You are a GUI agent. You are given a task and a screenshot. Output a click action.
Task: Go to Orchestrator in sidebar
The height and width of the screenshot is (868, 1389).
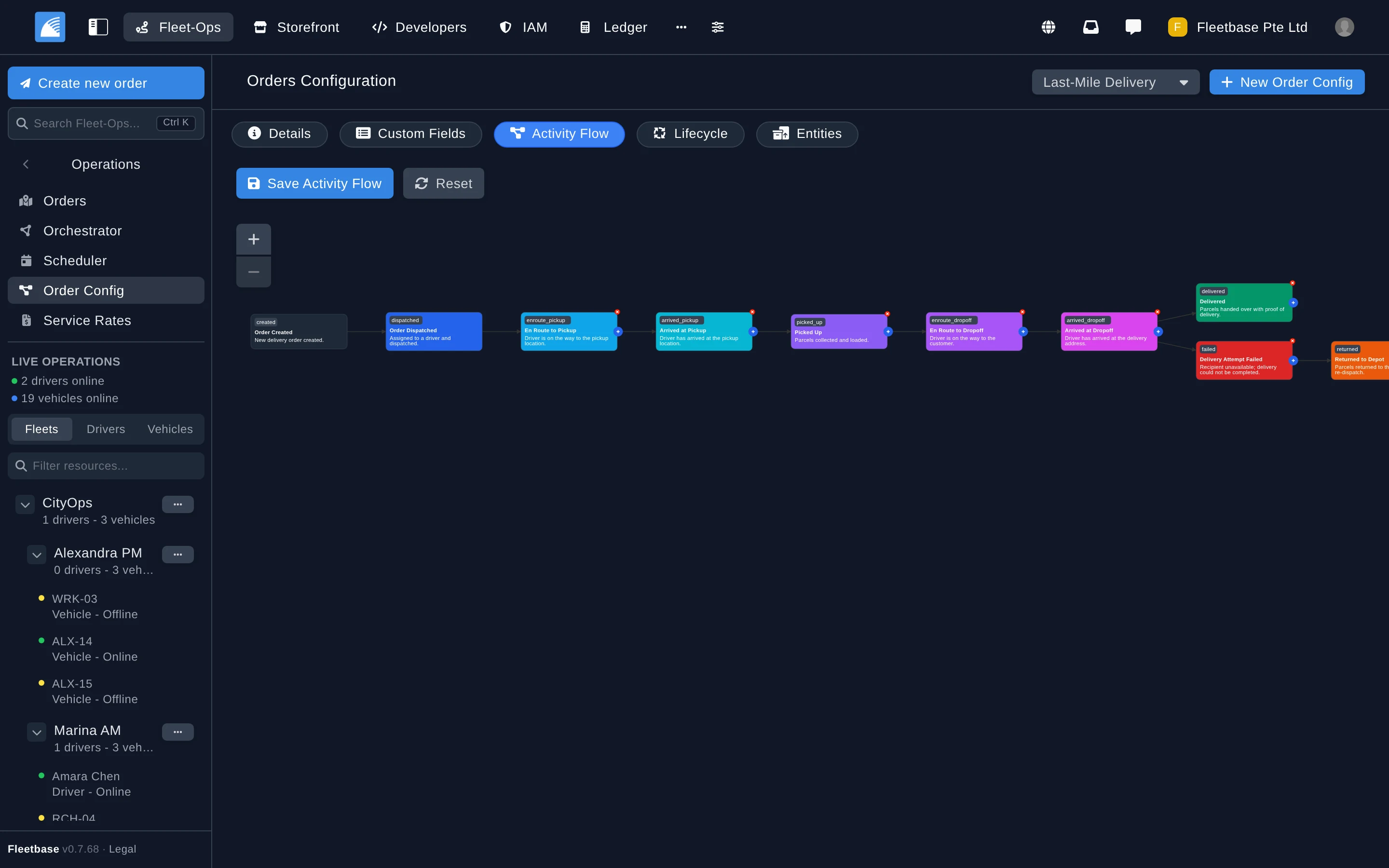pyautogui.click(x=106, y=231)
